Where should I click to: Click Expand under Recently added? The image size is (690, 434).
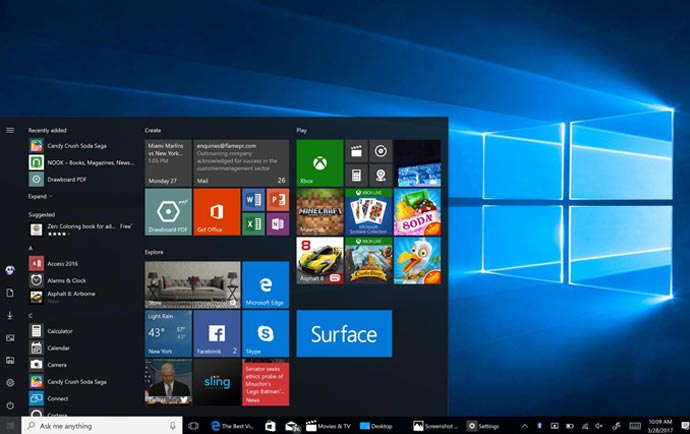click(x=40, y=196)
